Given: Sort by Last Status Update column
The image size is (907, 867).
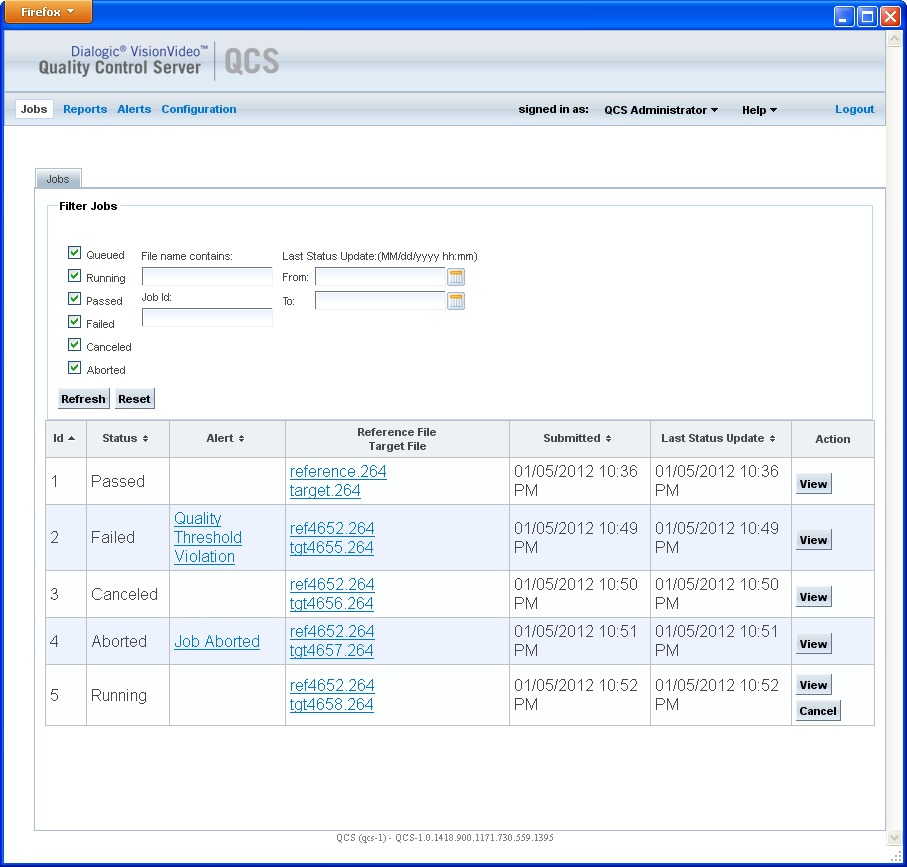Looking at the screenshot, I should pos(719,438).
